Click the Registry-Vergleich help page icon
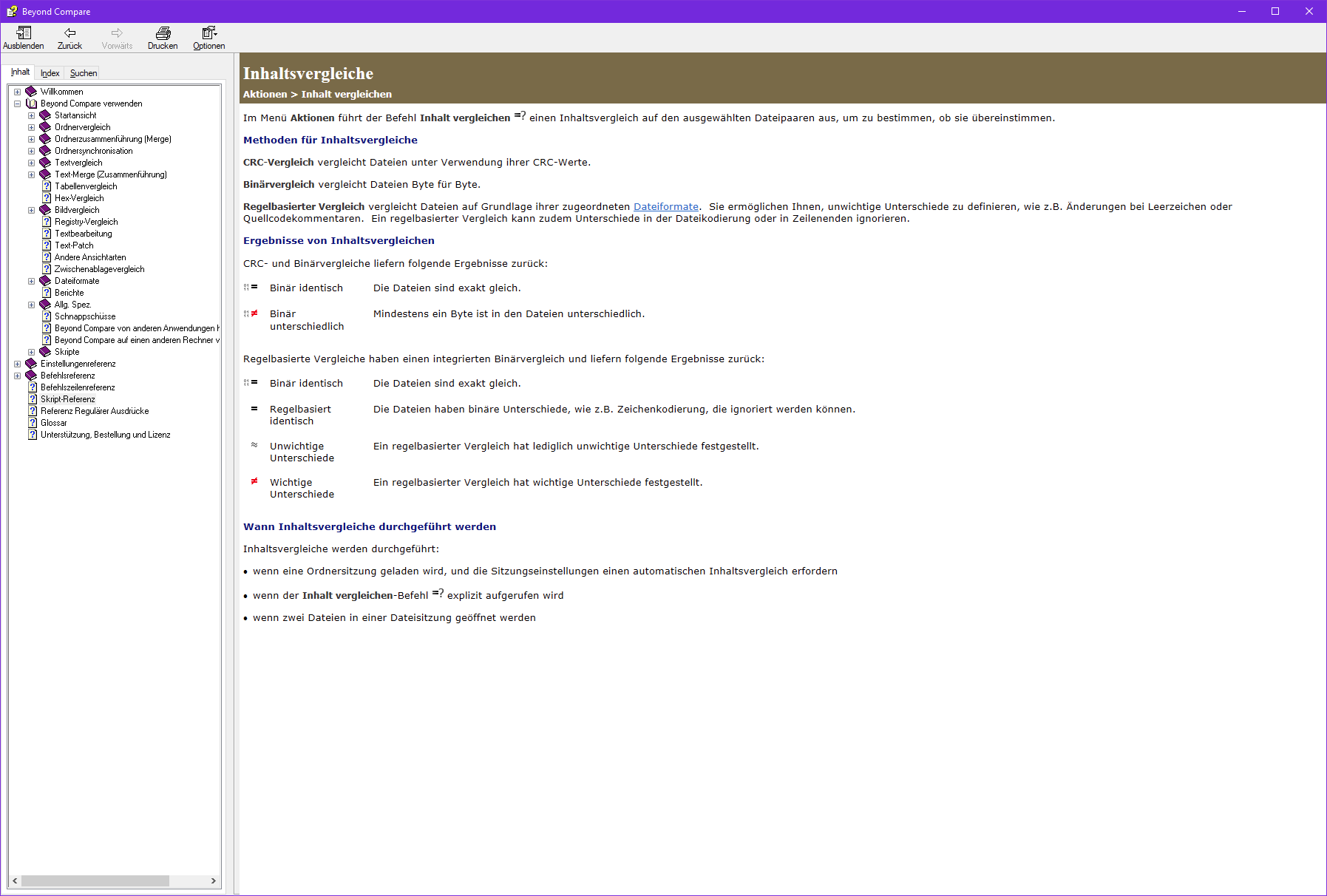This screenshot has width=1327, height=896. click(47, 222)
